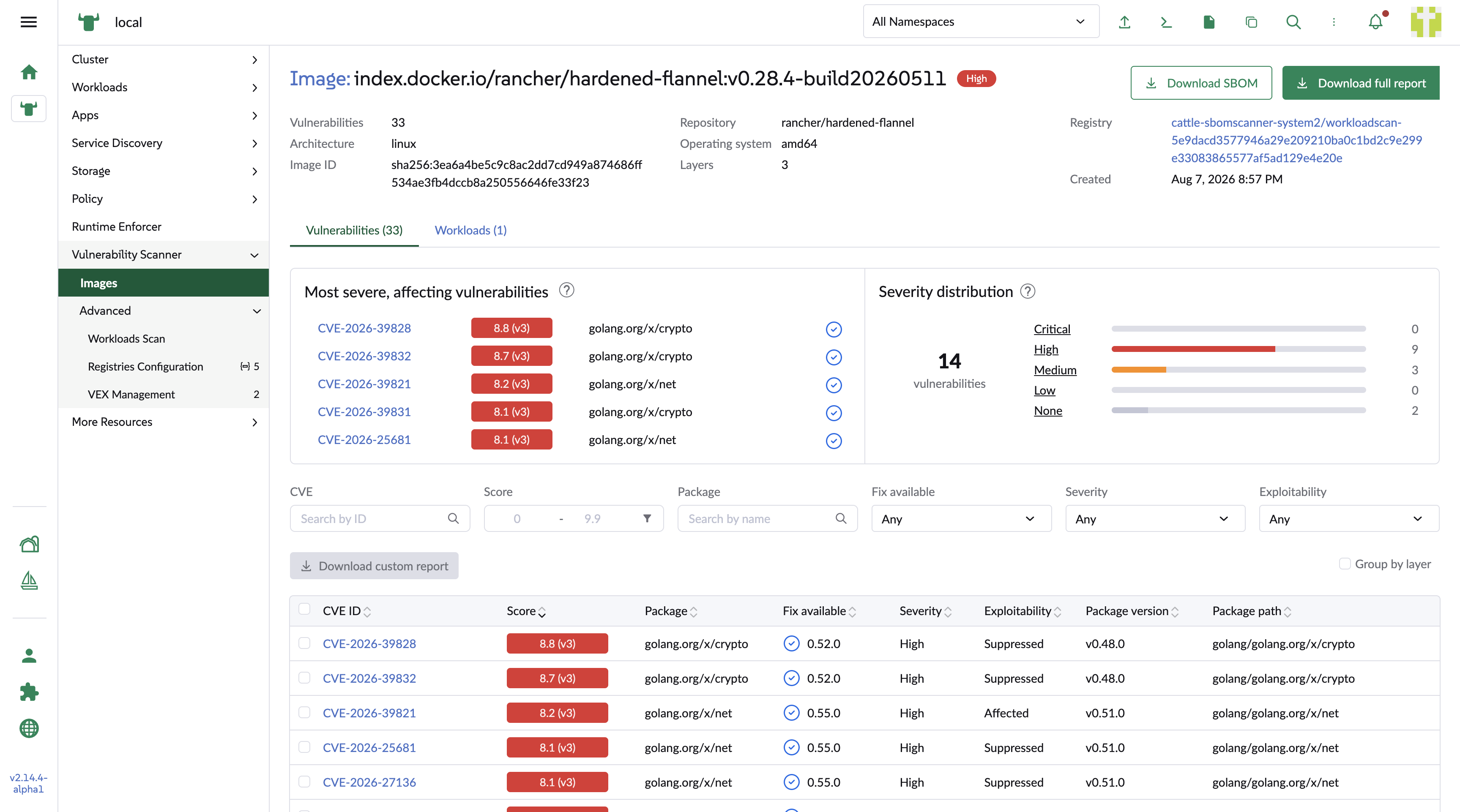Open the three-dot more options menu

tap(1334, 22)
